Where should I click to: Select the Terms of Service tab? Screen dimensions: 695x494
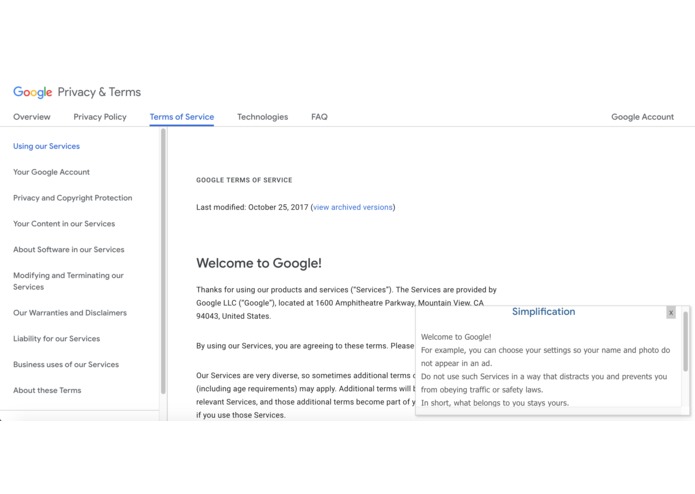tap(182, 117)
